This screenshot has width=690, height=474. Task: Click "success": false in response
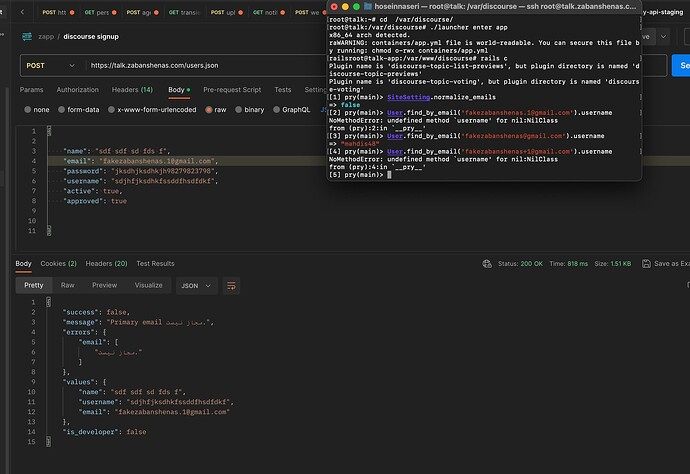(x=96, y=312)
